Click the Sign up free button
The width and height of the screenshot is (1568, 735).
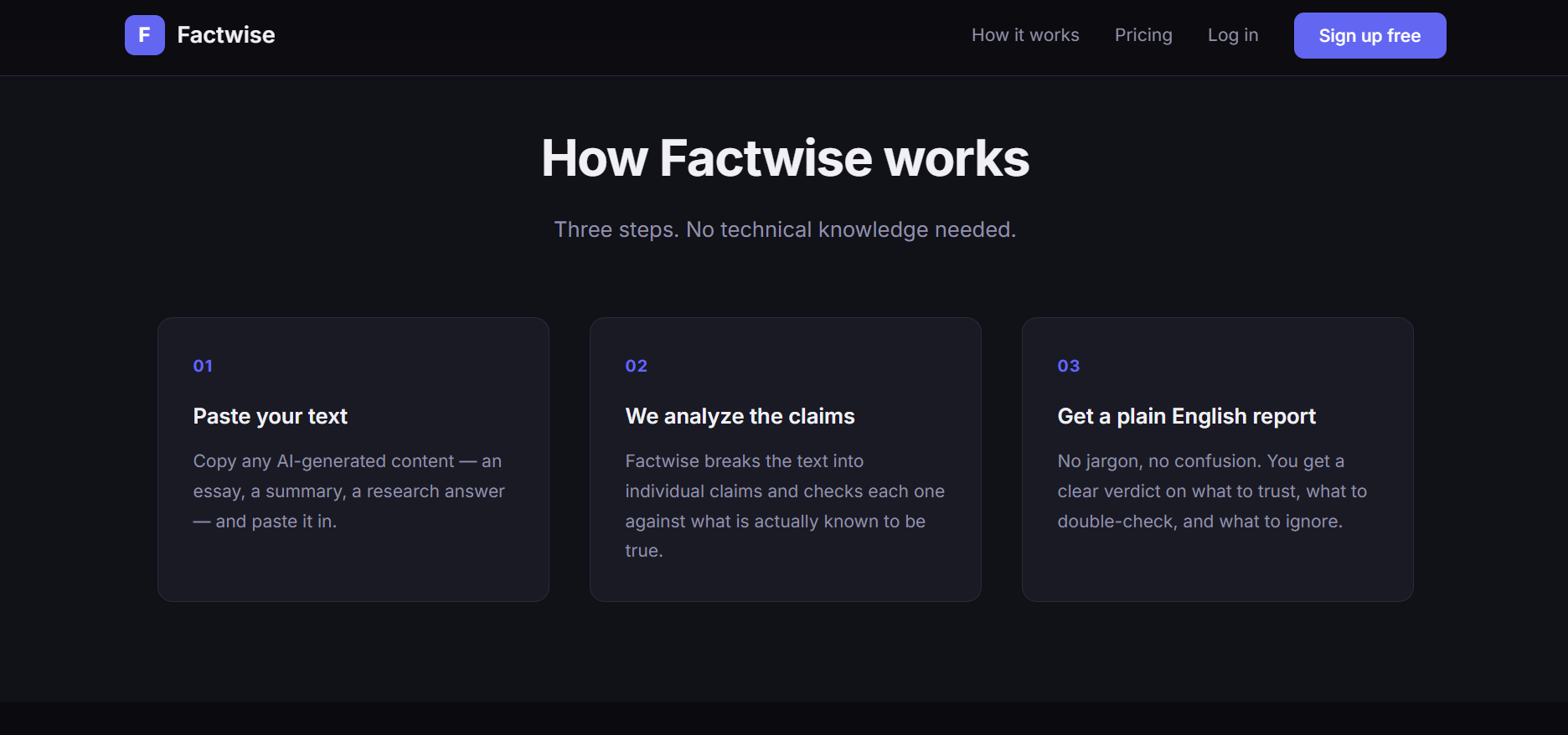1369,35
